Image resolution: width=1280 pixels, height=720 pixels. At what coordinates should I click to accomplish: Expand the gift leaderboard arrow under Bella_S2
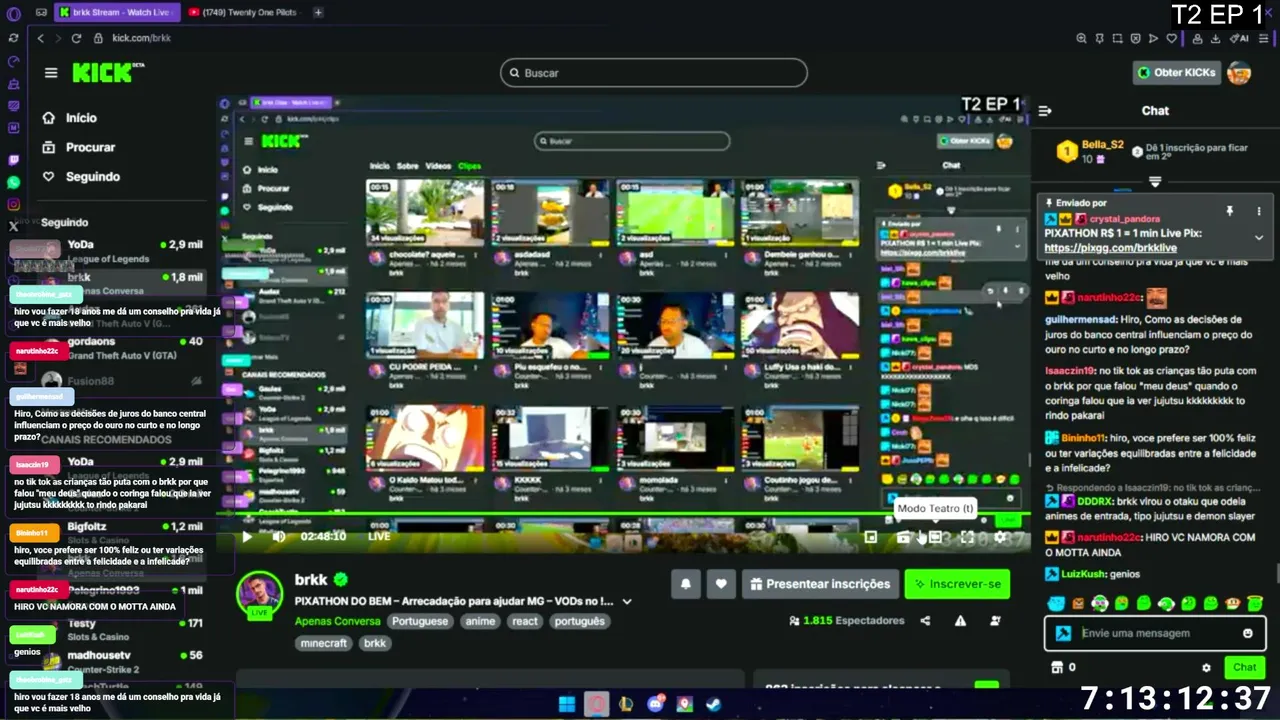tap(1155, 182)
